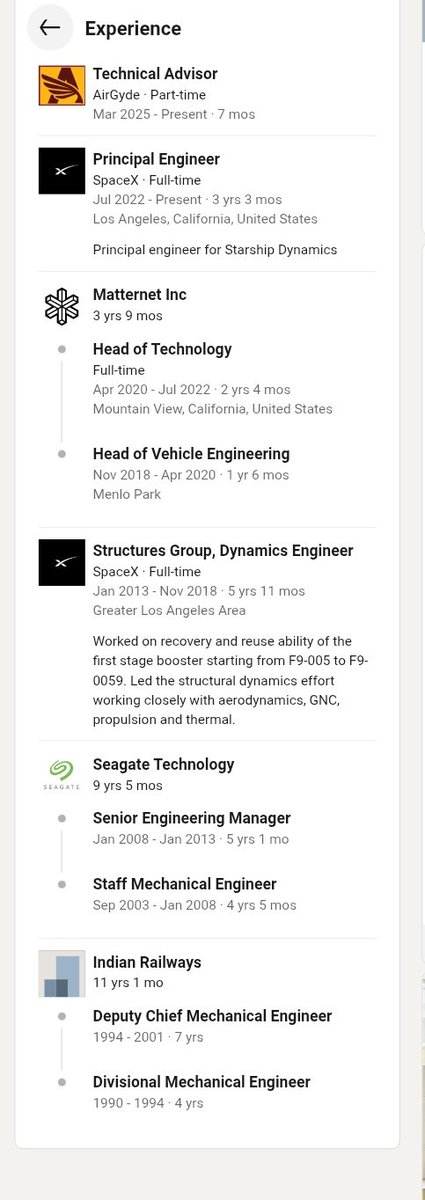
Task: Select the Head of Technology timeline bullet
Action: click(x=62, y=349)
